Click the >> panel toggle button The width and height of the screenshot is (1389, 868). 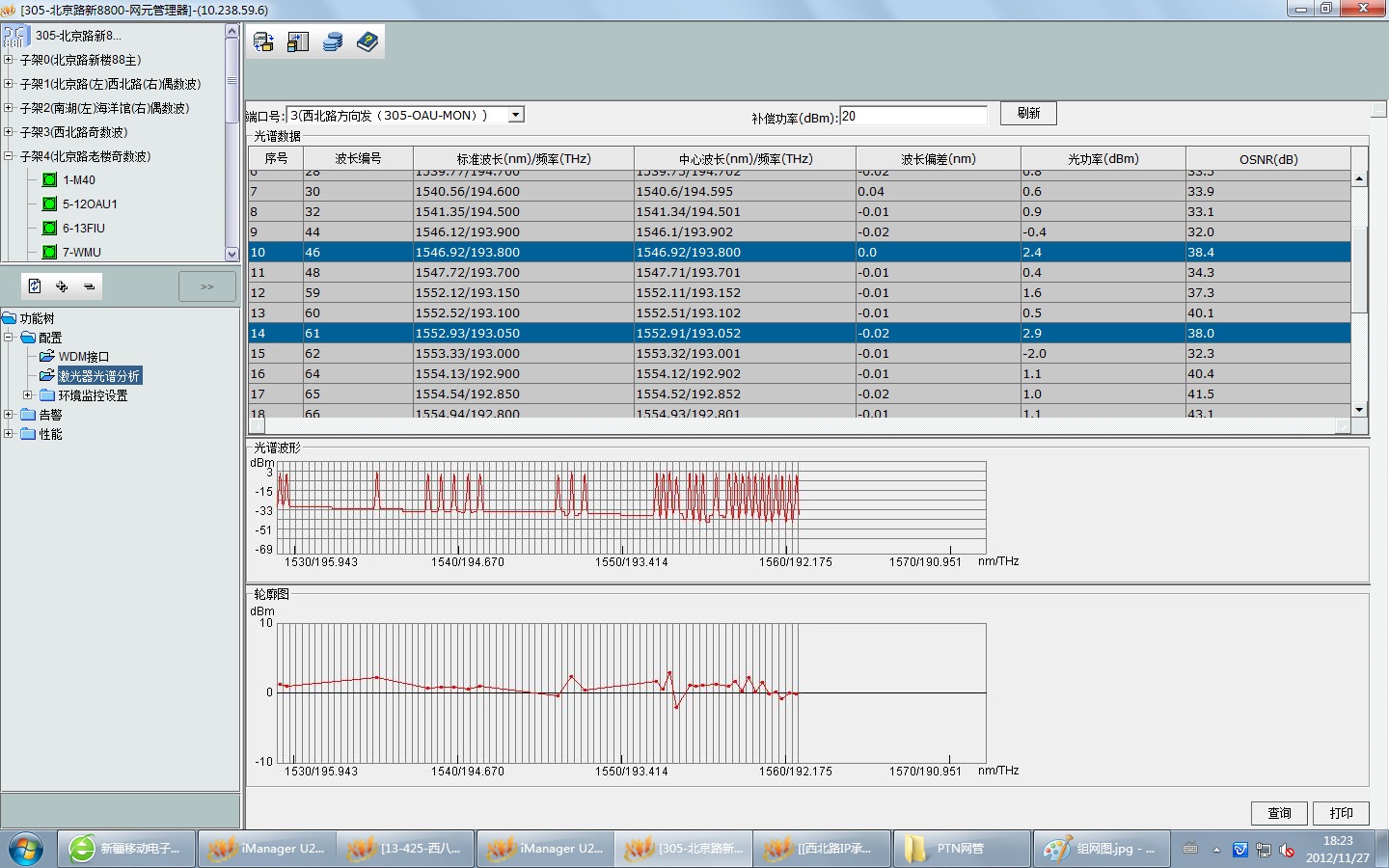click(207, 286)
